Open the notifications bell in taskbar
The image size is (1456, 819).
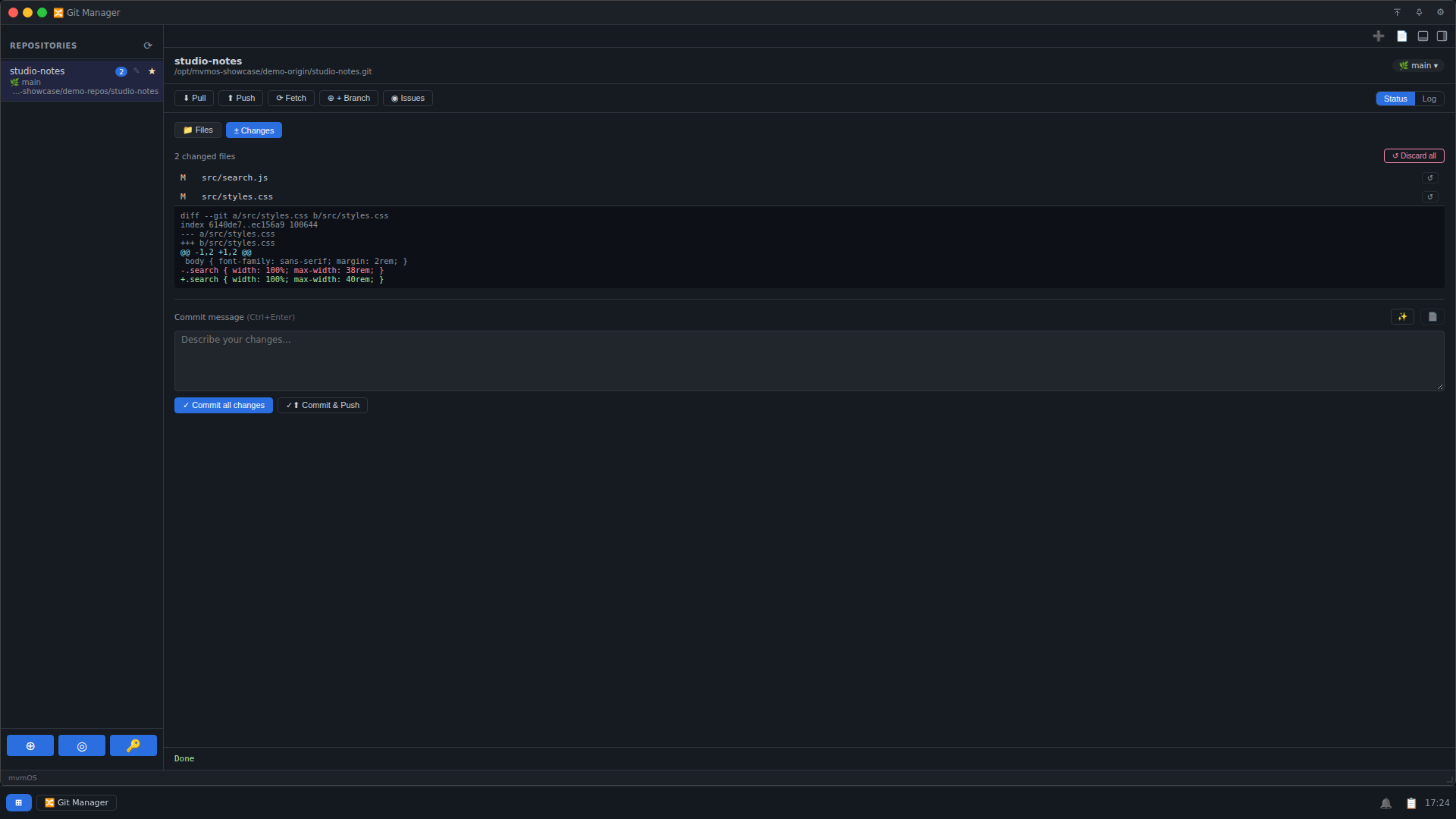(1385, 803)
